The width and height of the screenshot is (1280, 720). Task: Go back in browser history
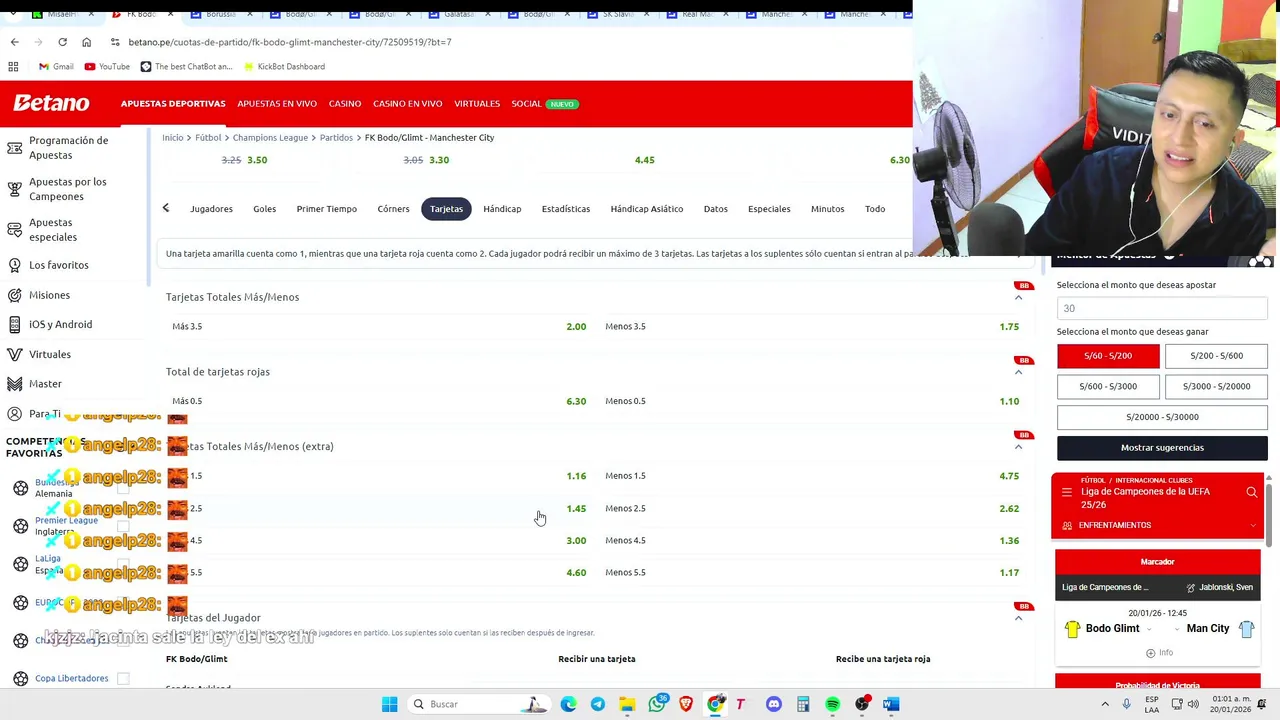(x=14, y=42)
